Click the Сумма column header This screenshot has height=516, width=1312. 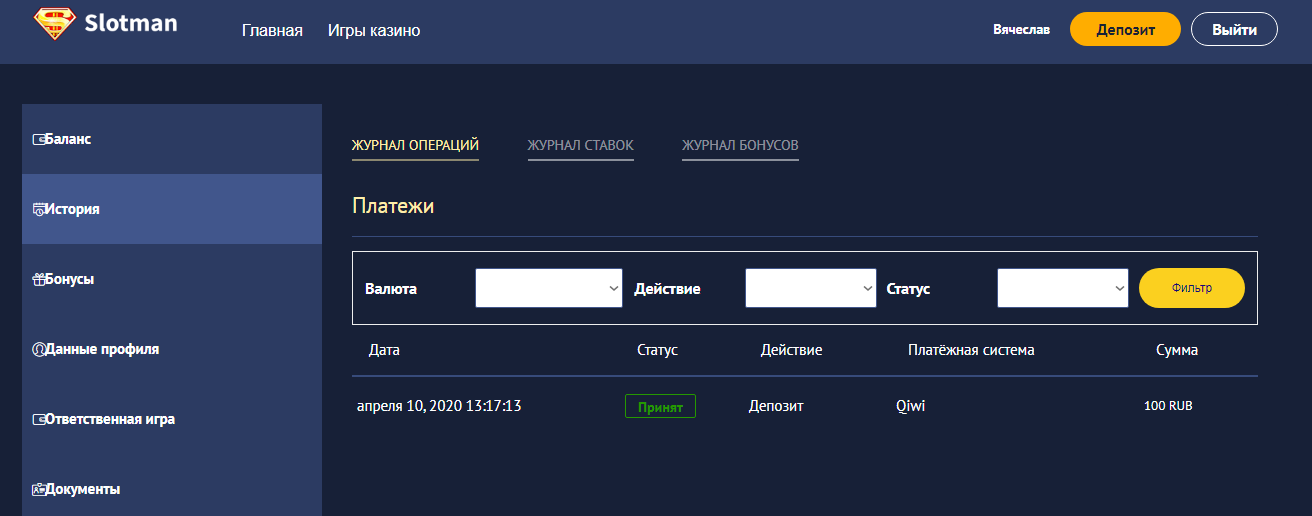tap(1177, 351)
